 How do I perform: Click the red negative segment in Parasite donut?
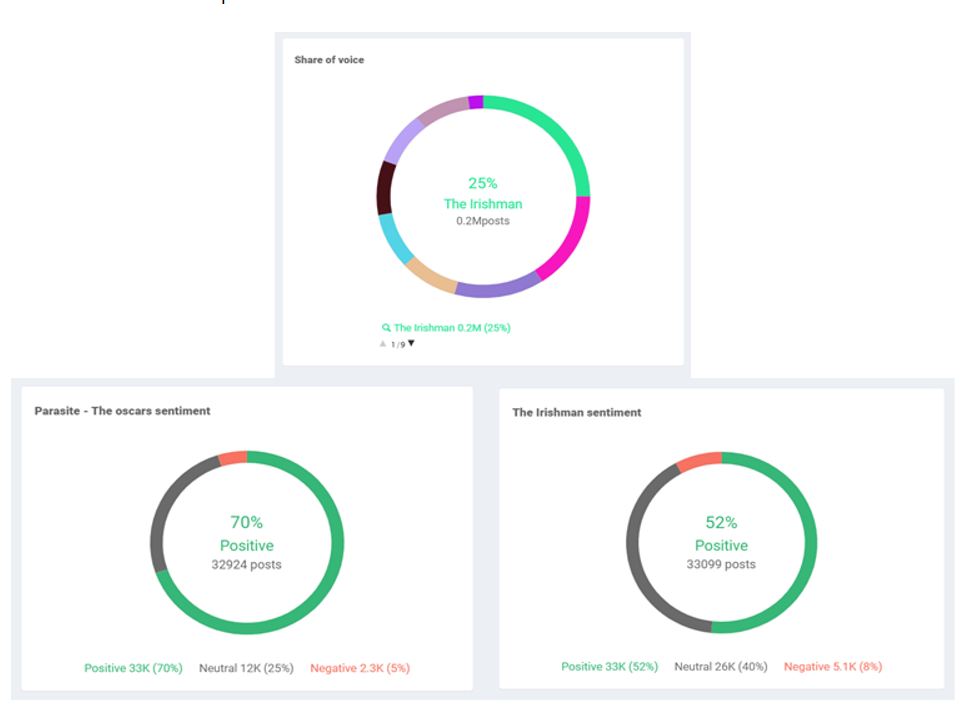(x=233, y=458)
